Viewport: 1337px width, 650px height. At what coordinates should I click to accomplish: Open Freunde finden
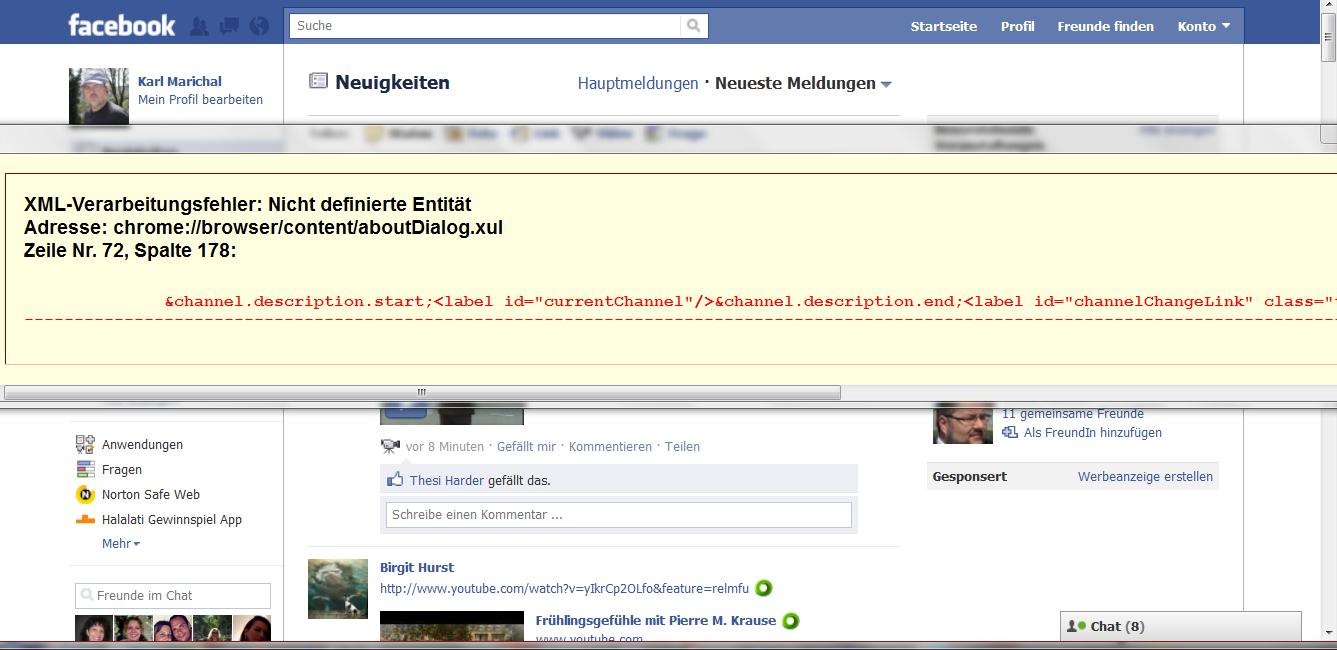tap(1106, 26)
